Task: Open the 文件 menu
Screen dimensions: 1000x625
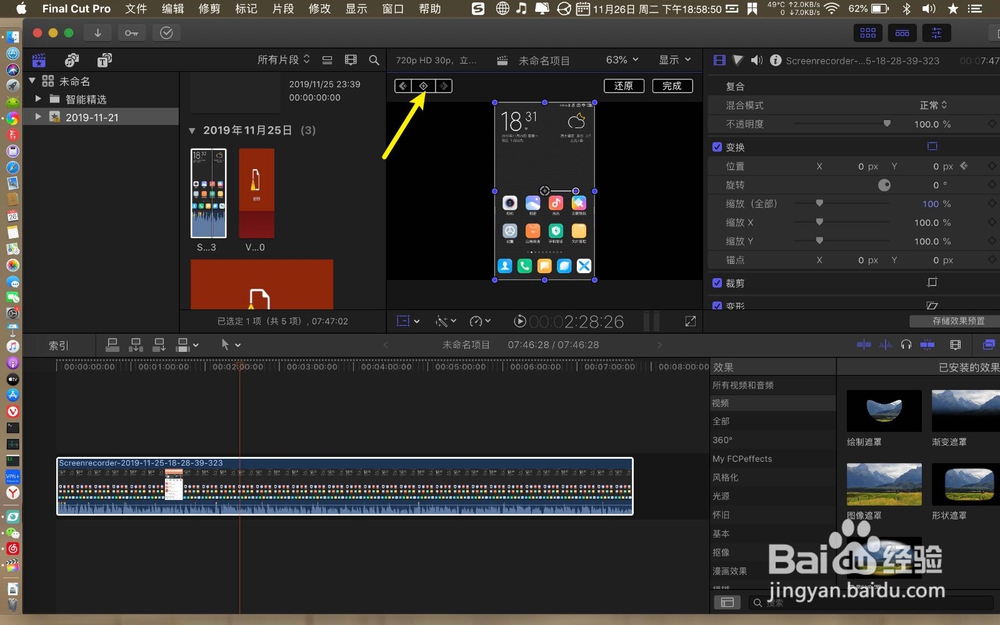Action: (x=136, y=9)
